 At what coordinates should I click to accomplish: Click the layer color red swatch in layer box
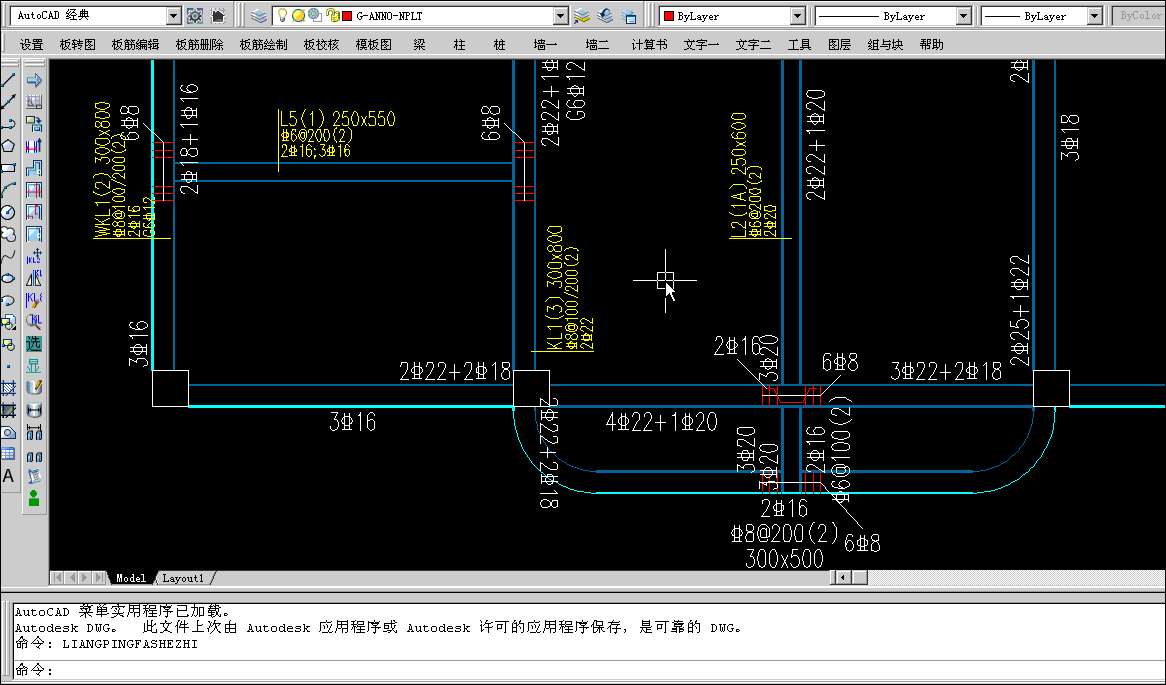tap(347, 16)
